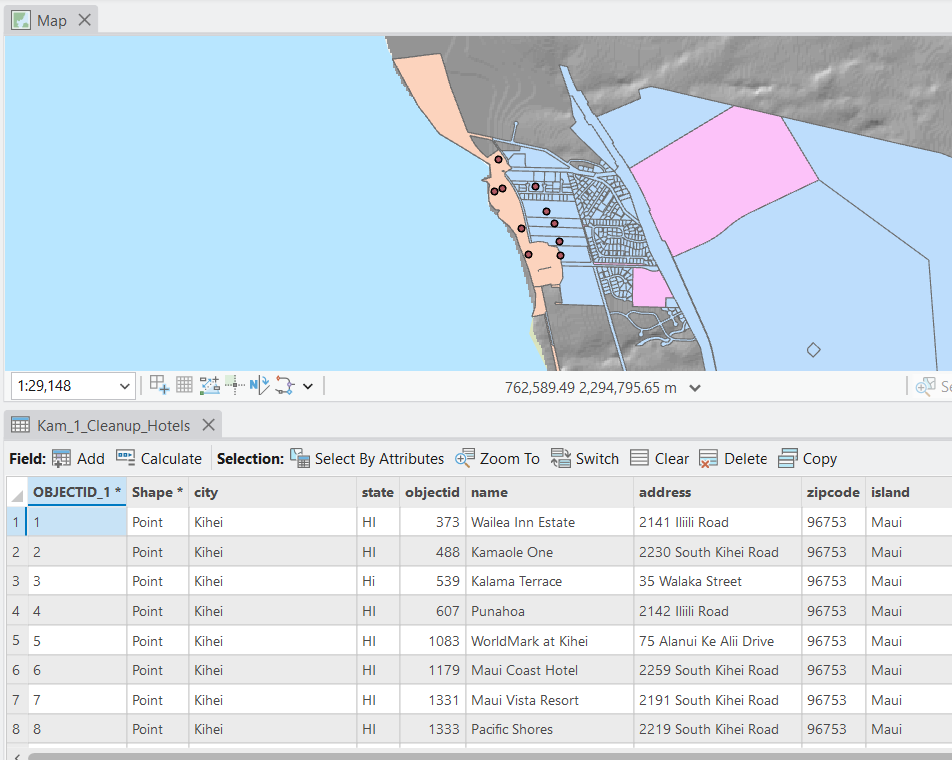Image resolution: width=952 pixels, height=760 pixels.
Task: Close the Kam_1_Cleanup_Hotels table tab
Action: tap(208, 425)
